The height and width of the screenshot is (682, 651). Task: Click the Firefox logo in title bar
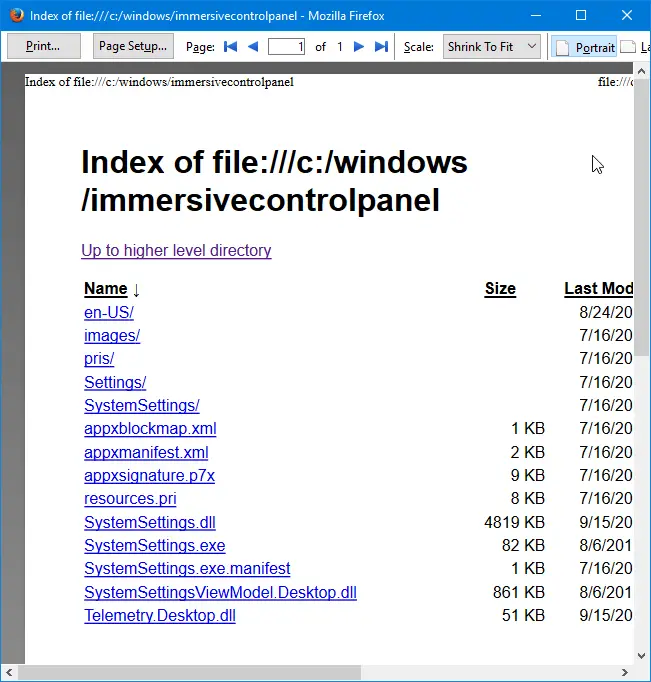(17, 15)
